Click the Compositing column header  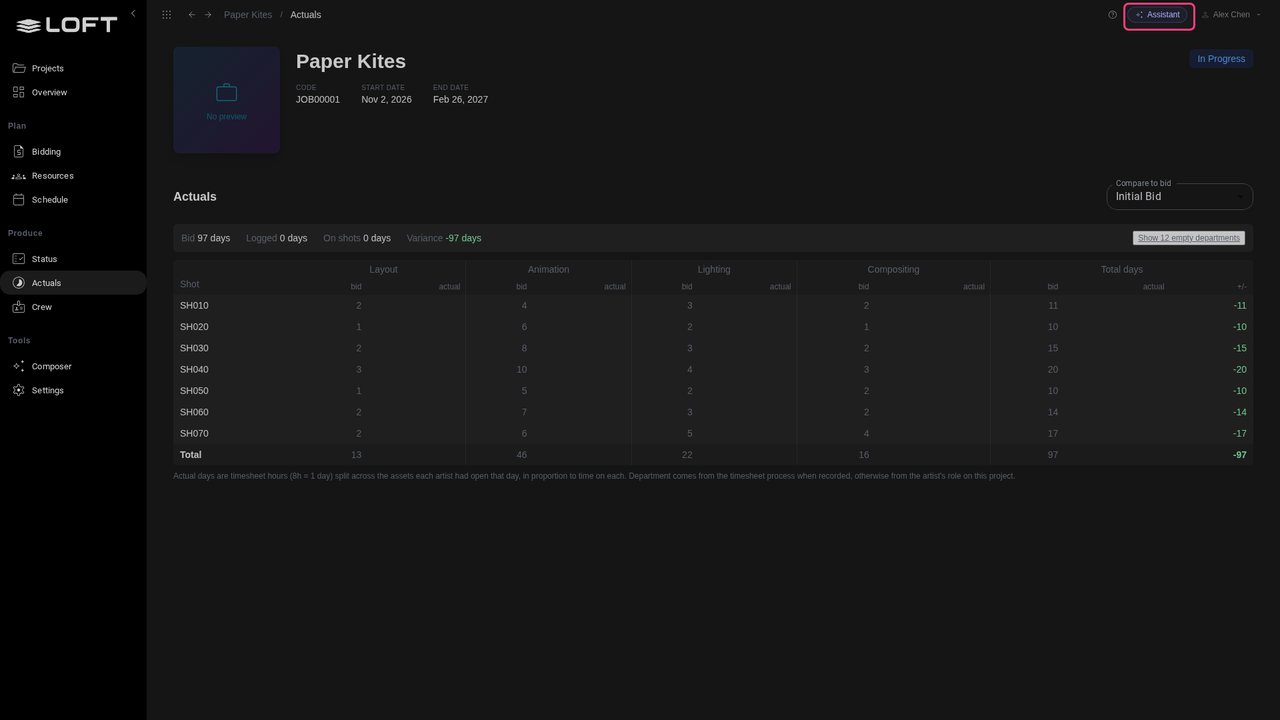893,270
